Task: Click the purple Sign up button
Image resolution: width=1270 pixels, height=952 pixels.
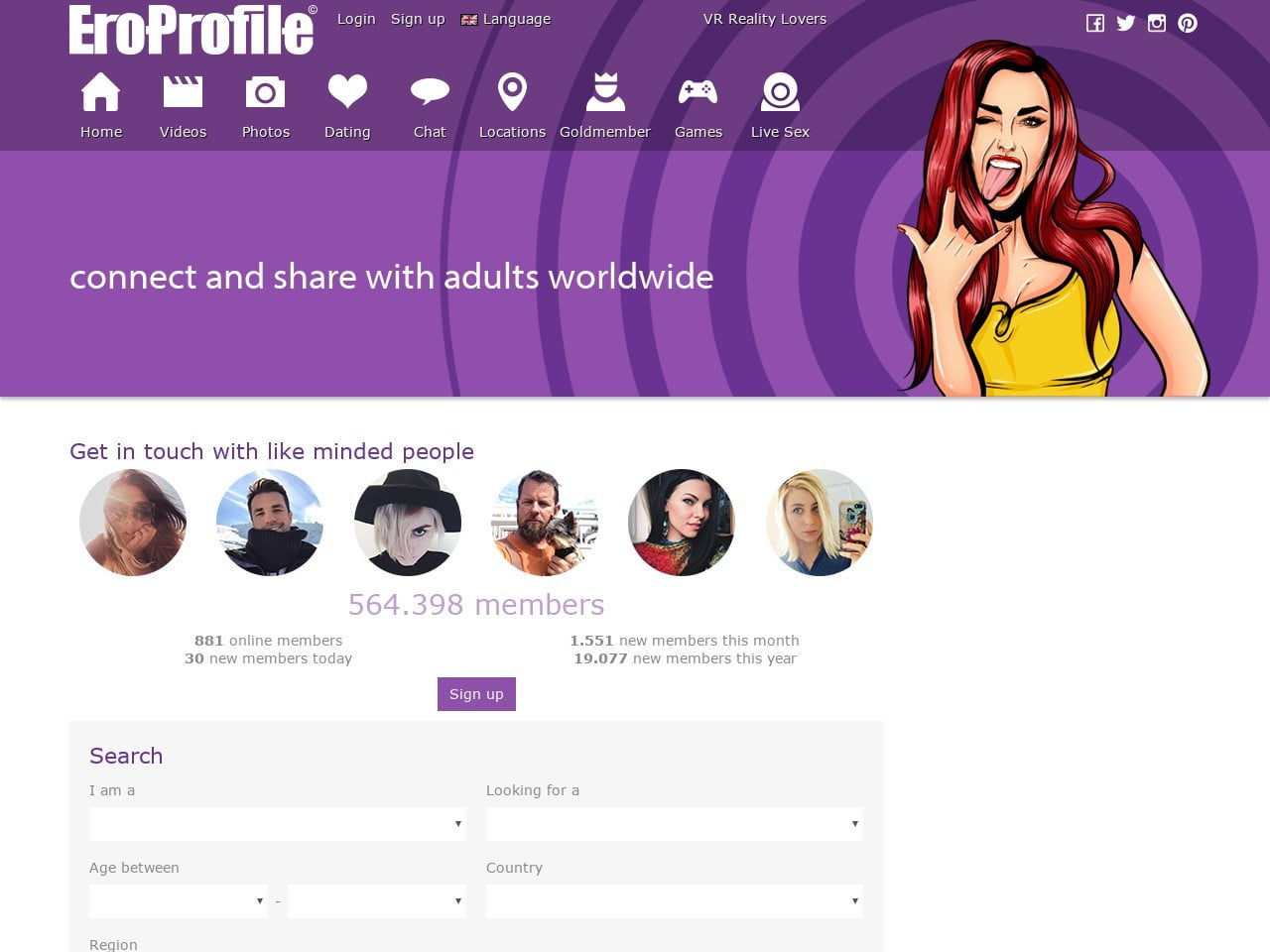Action: [476, 694]
